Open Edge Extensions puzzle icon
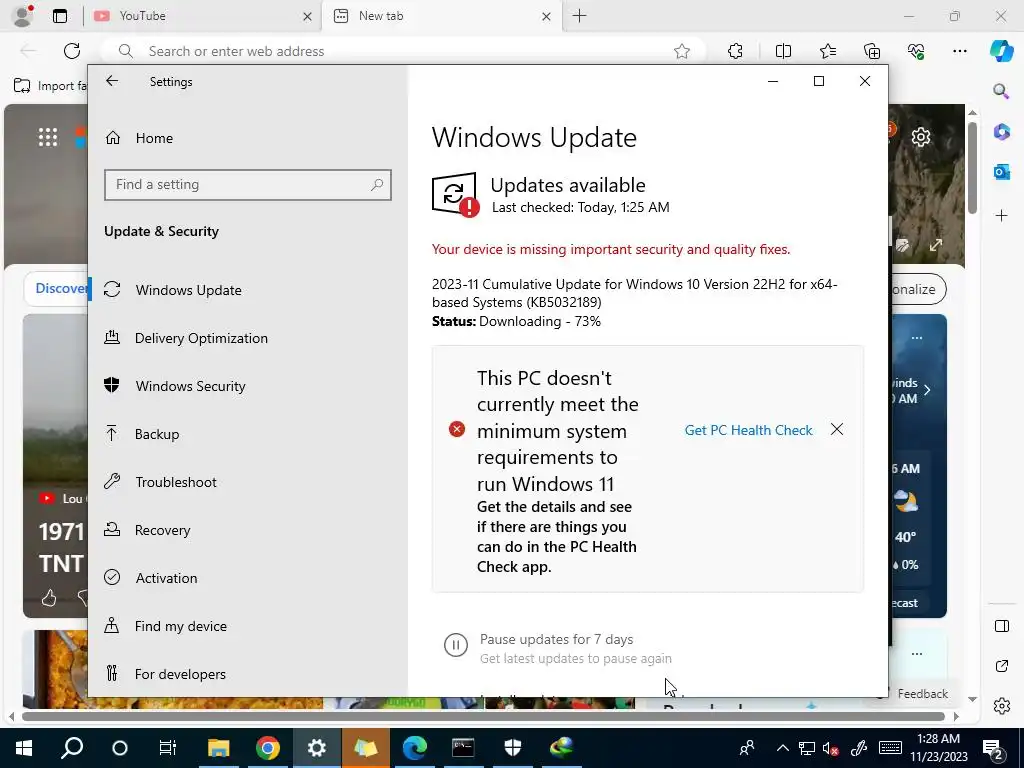Image resolution: width=1024 pixels, height=768 pixels. [735, 51]
